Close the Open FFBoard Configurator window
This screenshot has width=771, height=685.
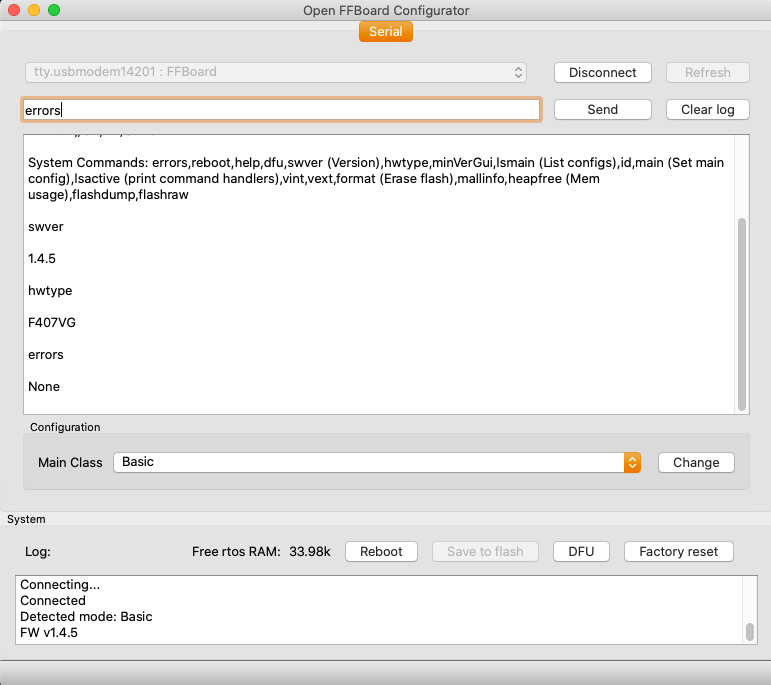click(x=14, y=10)
